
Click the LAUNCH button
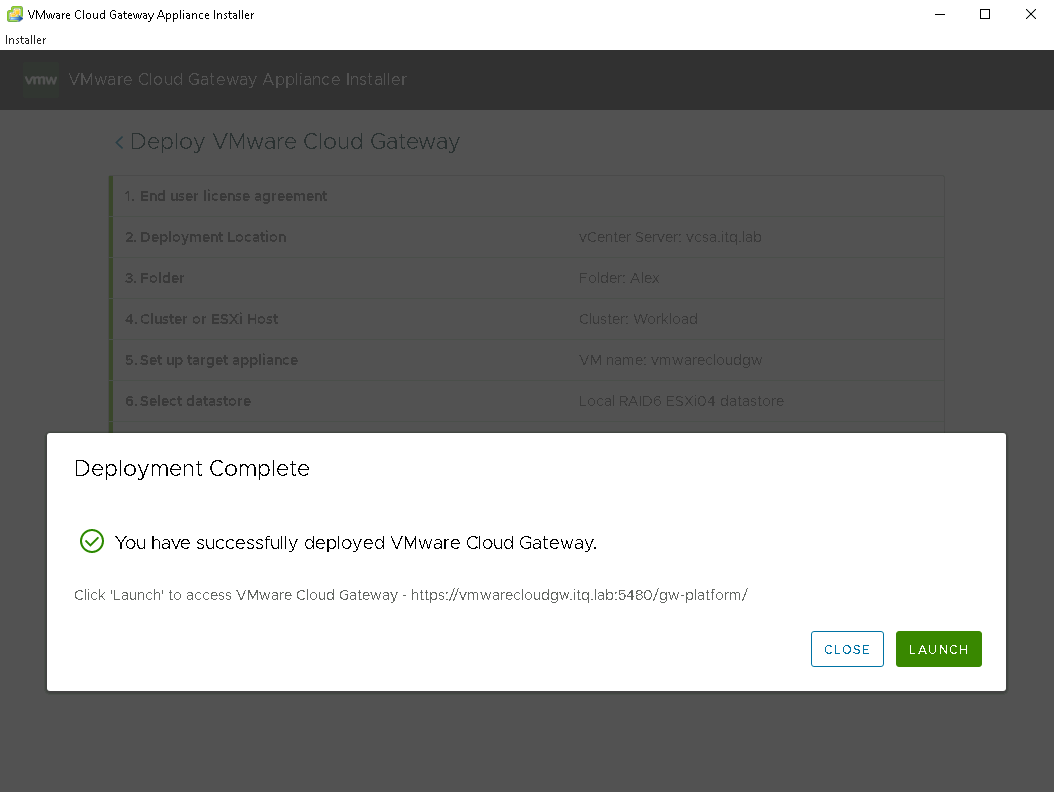coord(938,648)
